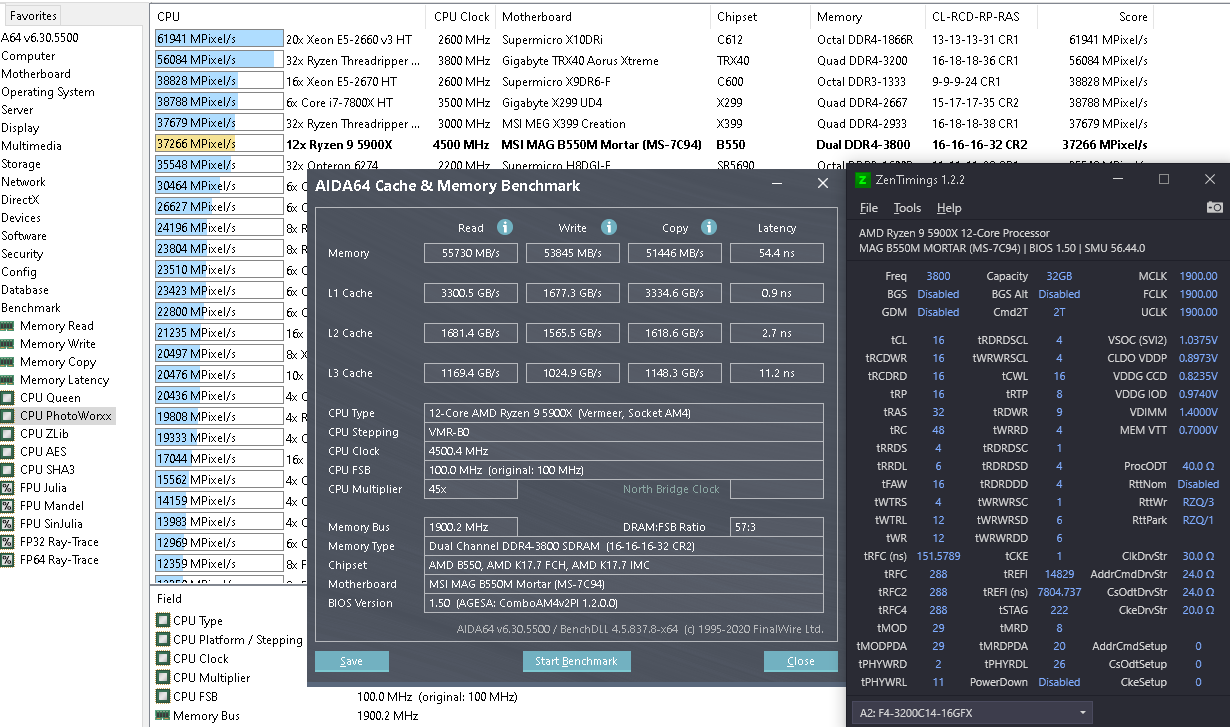This screenshot has height=727, width=1230.
Task: Open Display category in sidebar
Action: [x=20, y=128]
